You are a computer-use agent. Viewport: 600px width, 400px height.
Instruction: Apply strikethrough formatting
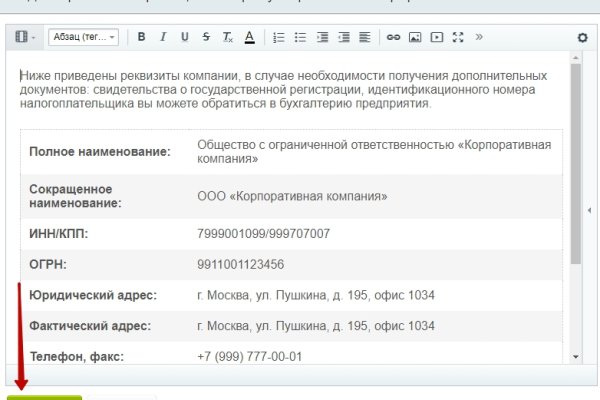206,37
